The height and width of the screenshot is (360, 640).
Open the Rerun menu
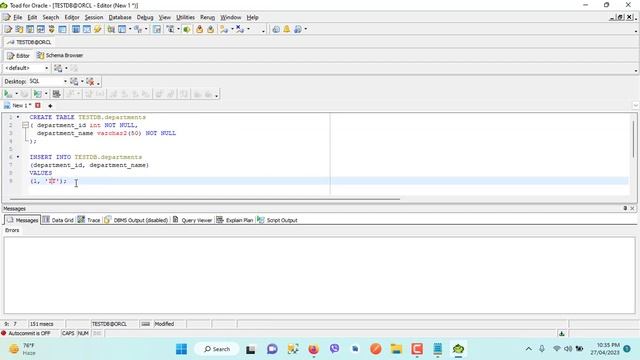pyautogui.click(x=207, y=17)
